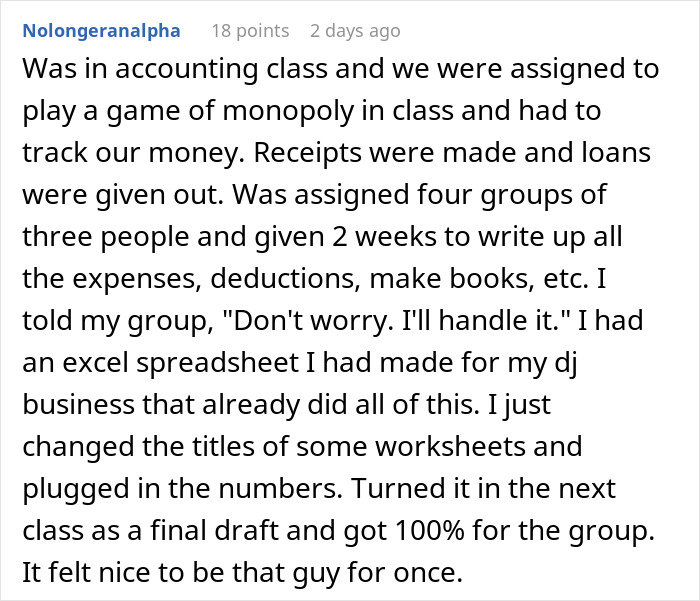Click the 18 points score label

[250, 30]
